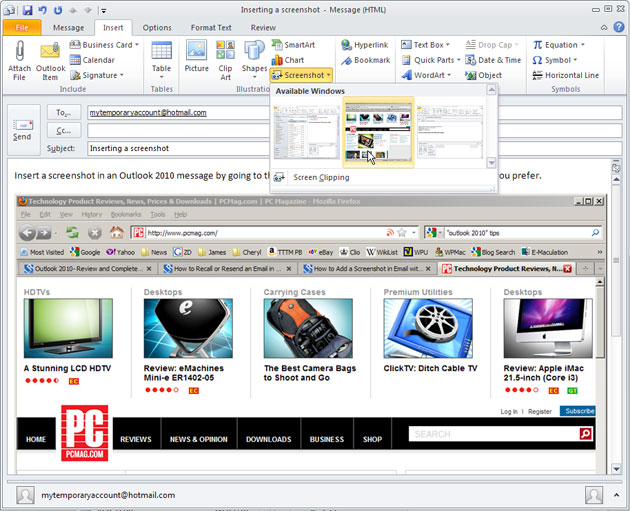Open the File tab
Screen dimensions: 630x511
click(x=21, y=27)
